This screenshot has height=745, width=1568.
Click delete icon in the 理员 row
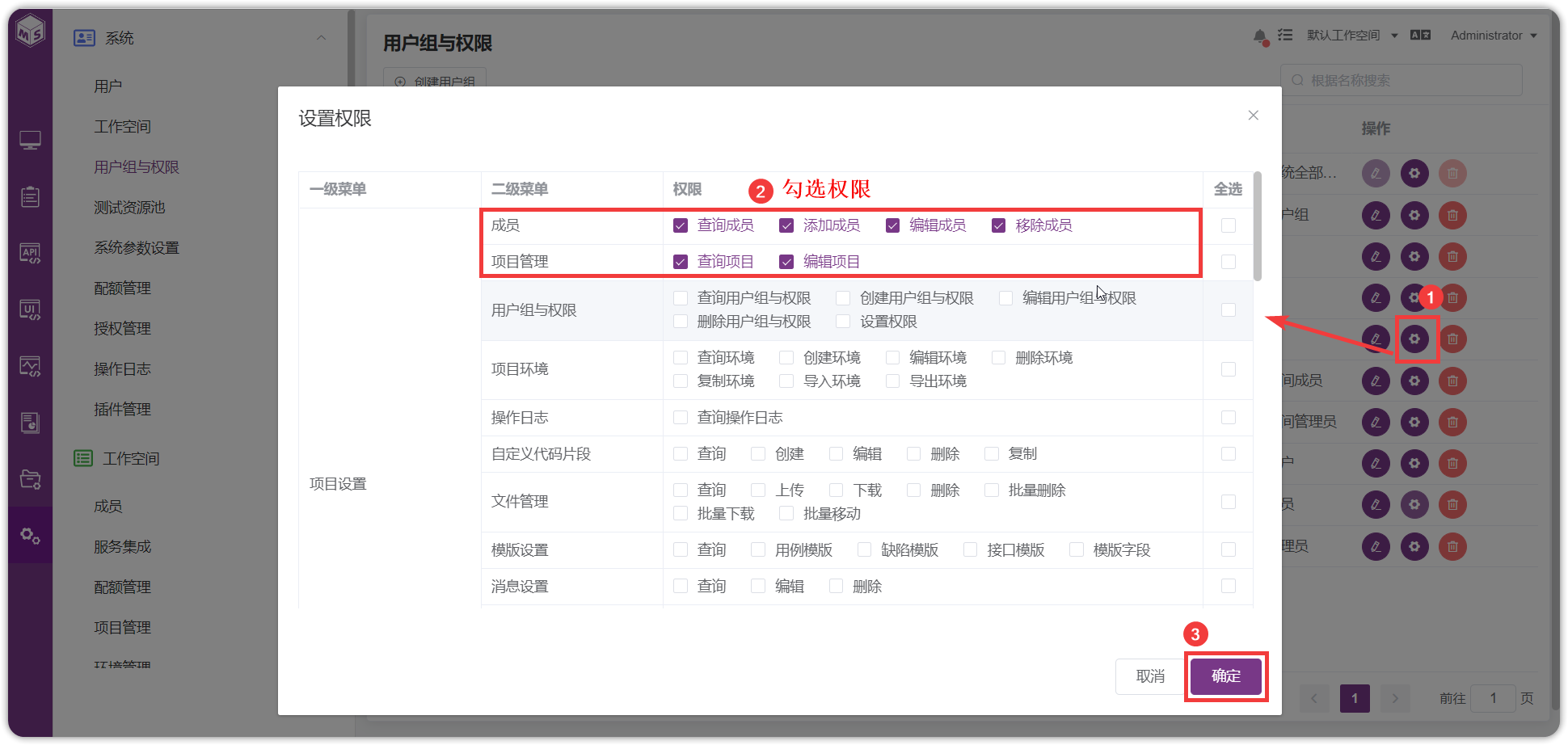pos(1452,546)
